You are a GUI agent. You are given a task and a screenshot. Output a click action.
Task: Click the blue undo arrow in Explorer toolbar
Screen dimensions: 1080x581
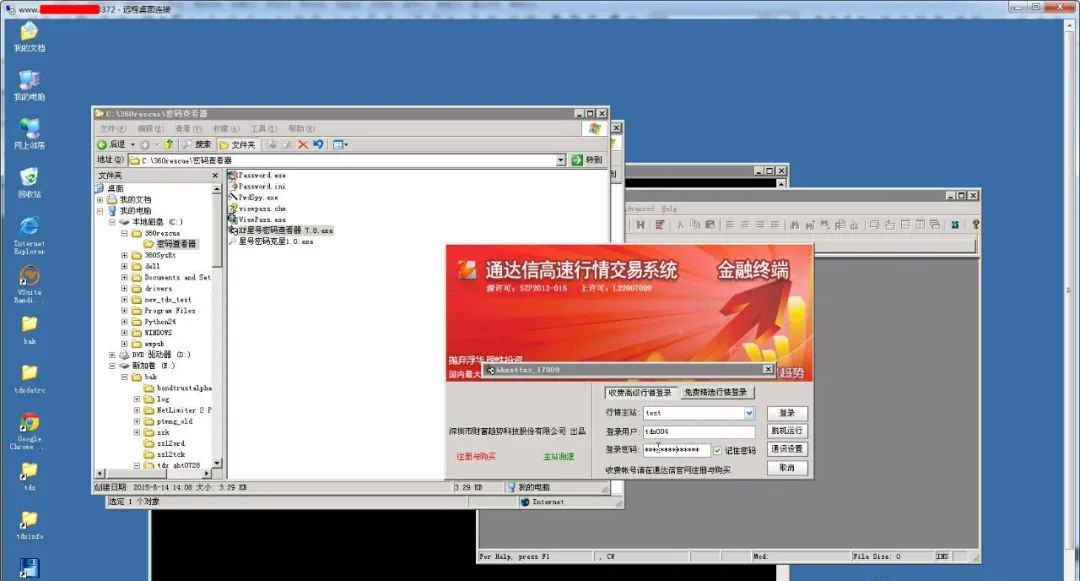point(318,145)
